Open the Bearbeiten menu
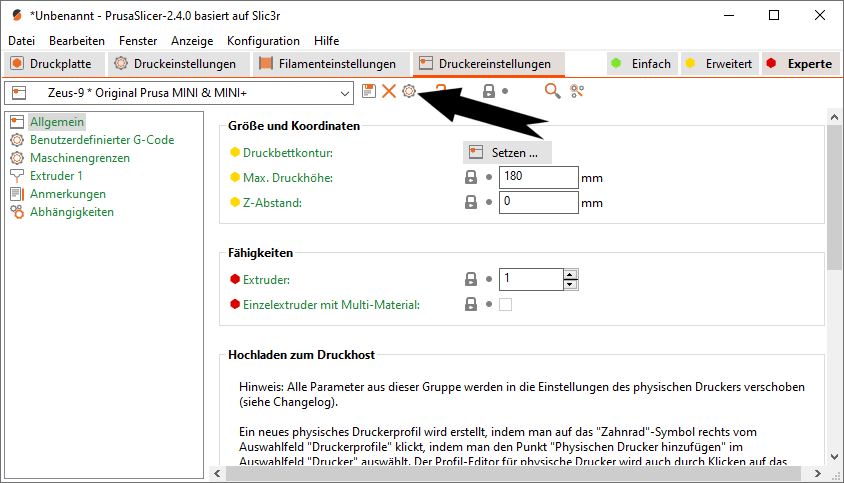The width and height of the screenshot is (844, 483). click(x=77, y=40)
